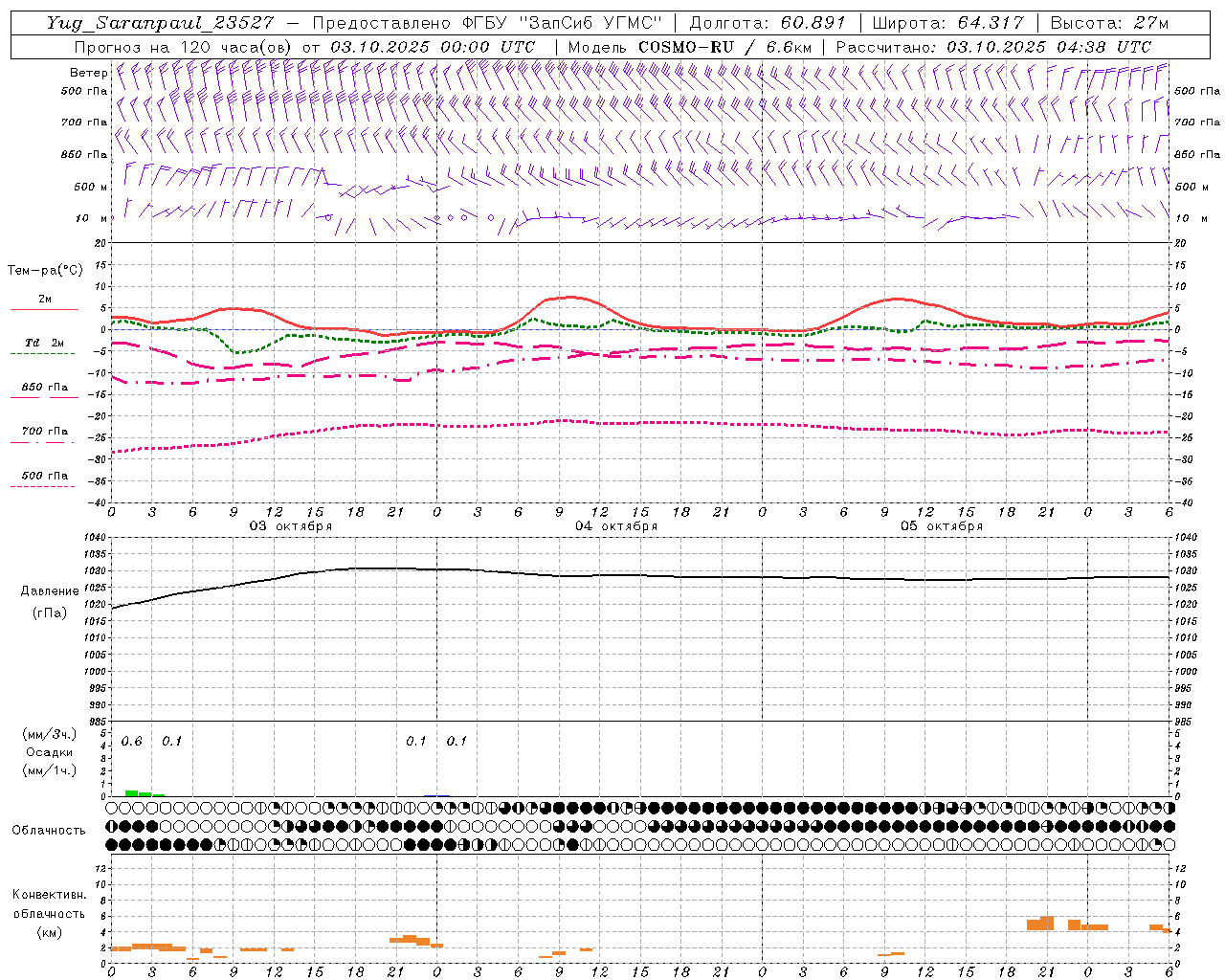Viewport: 1225px width, 980px height.
Task: Click the station title "Yug_Saranpaul_23527"
Action: (160, 23)
